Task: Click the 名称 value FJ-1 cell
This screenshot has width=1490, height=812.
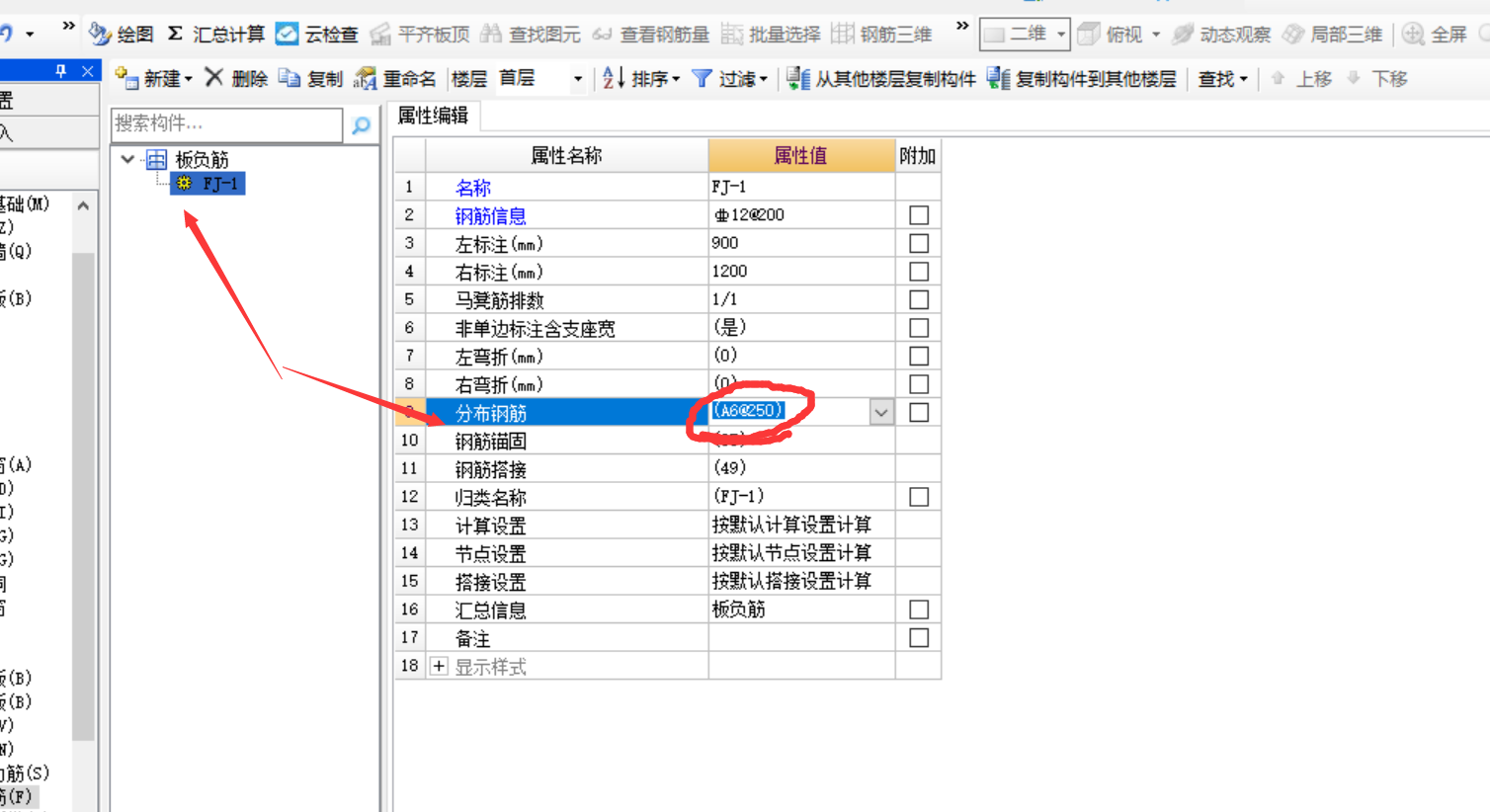Action: (x=801, y=187)
